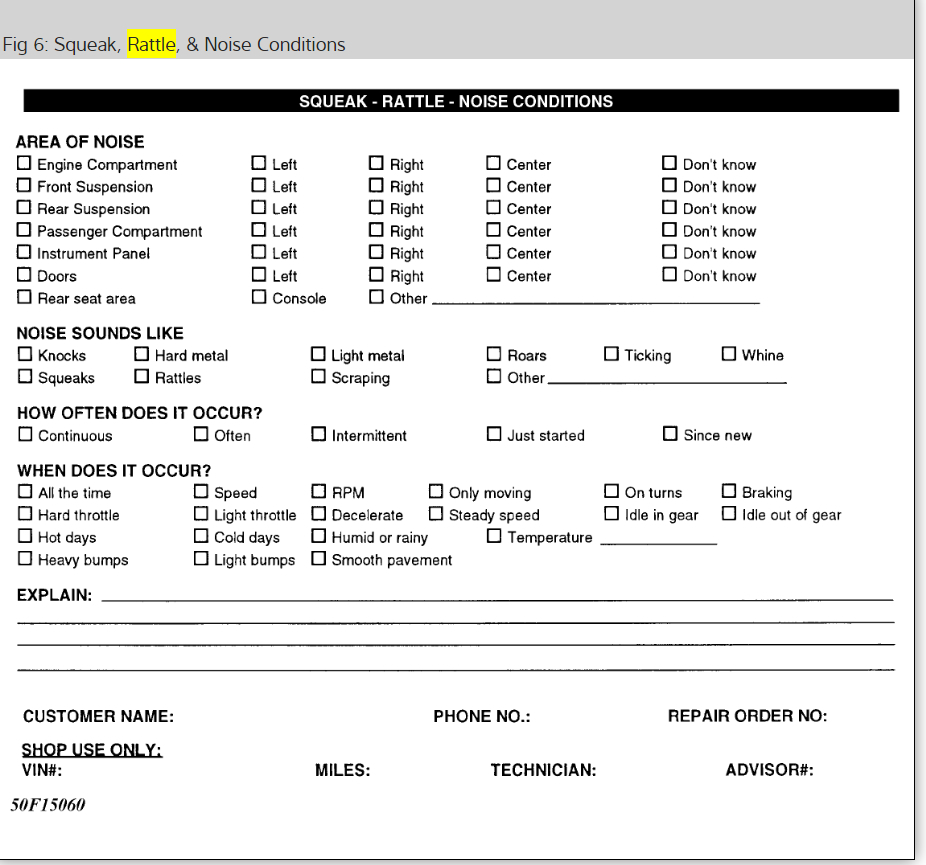The height and width of the screenshot is (865, 926).
Task: Check Humid or rainy box
Action: point(318,536)
